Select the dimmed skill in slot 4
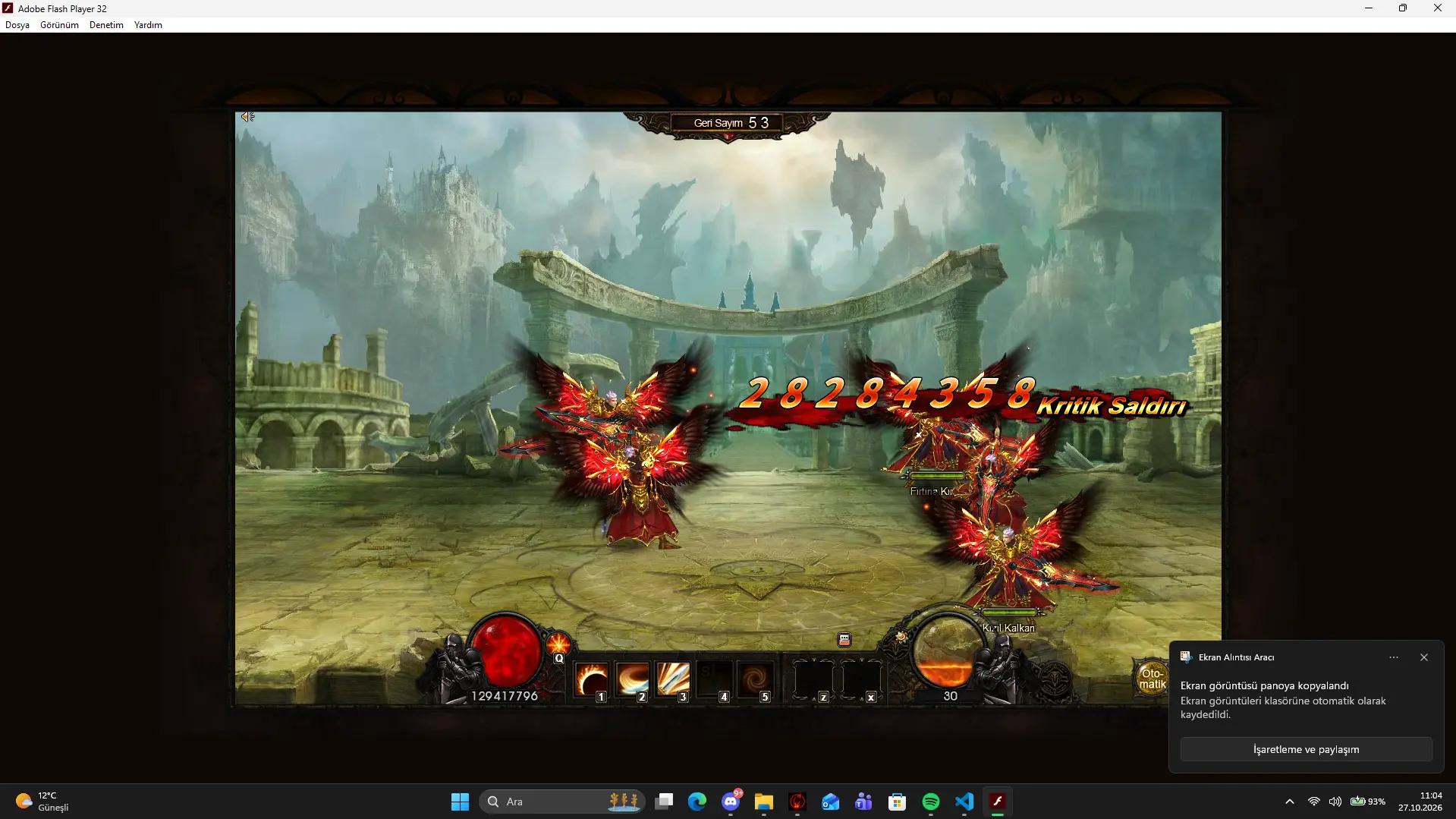 pos(714,679)
